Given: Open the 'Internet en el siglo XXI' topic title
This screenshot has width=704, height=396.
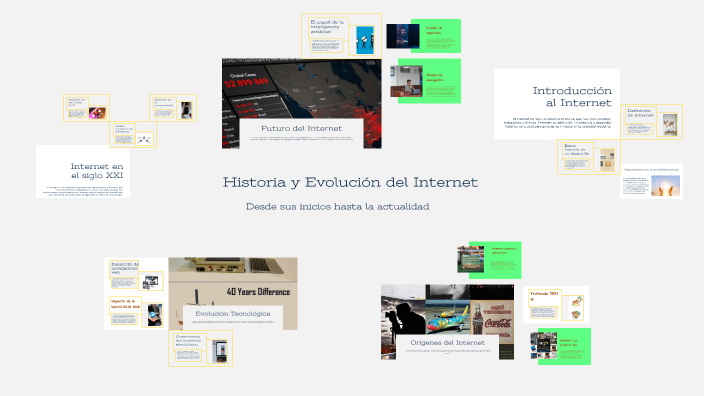Looking at the screenshot, I should (x=97, y=171).
